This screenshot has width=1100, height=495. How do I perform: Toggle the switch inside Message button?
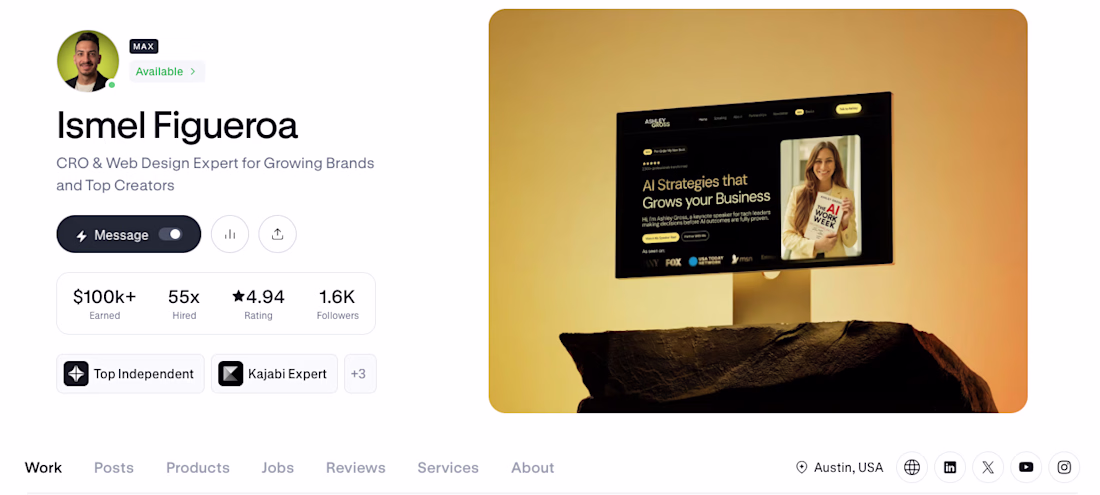coord(170,234)
